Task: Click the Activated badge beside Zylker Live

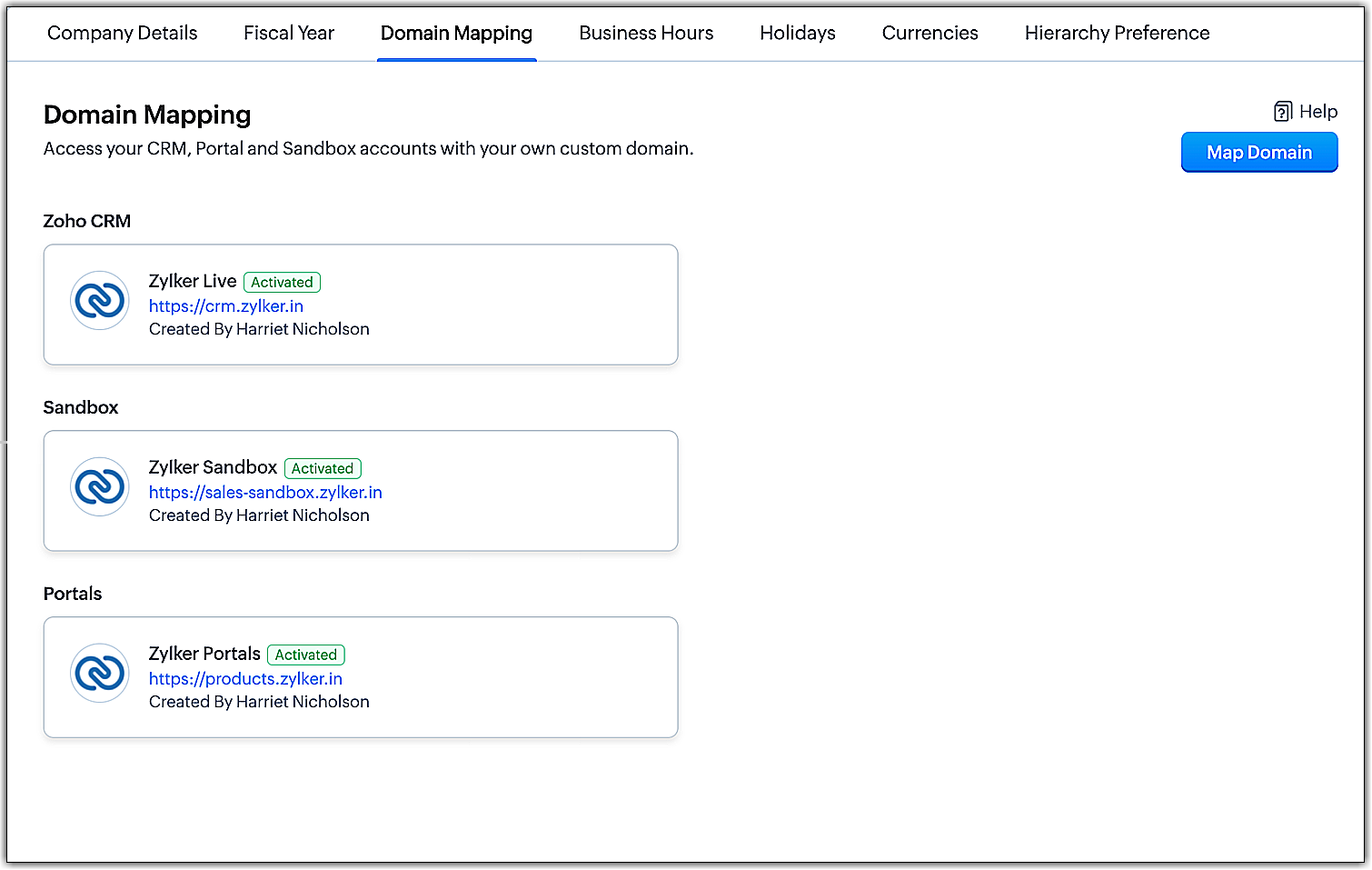Action: tap(282, 283)
